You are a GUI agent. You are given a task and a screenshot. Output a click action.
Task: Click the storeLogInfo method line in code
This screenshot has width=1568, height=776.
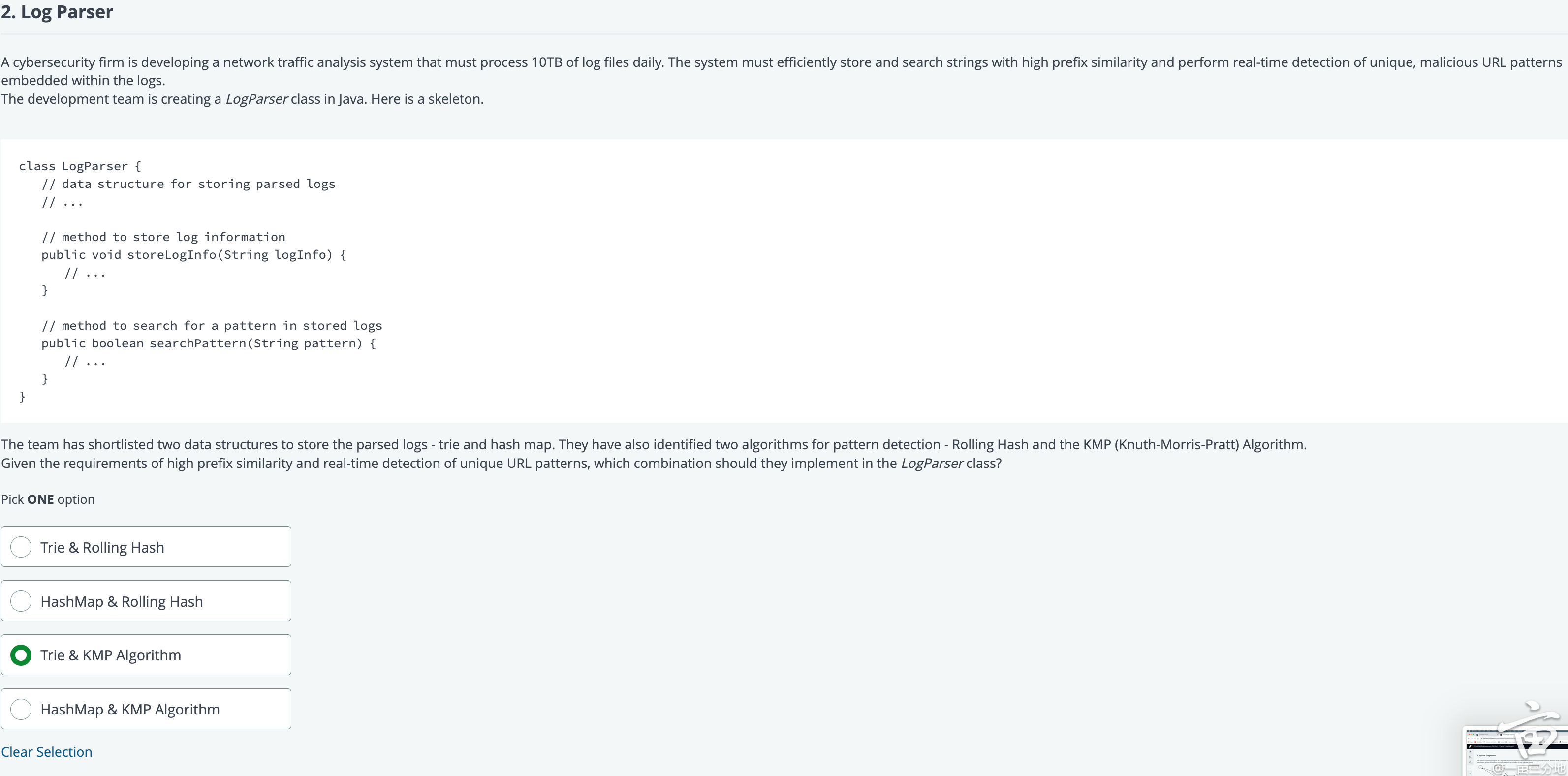(193, 254)
